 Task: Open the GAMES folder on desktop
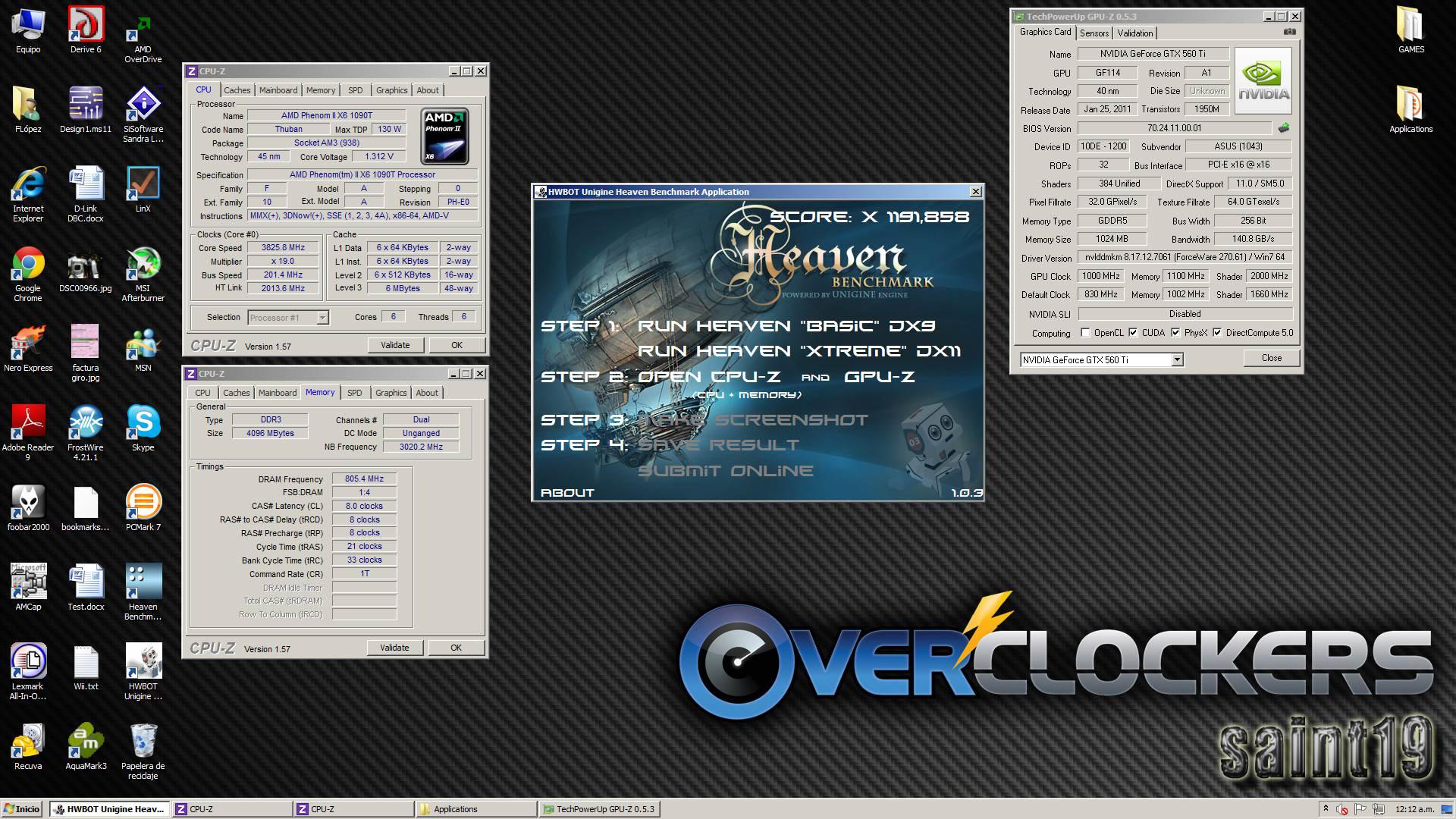[x=1411, y=30]
